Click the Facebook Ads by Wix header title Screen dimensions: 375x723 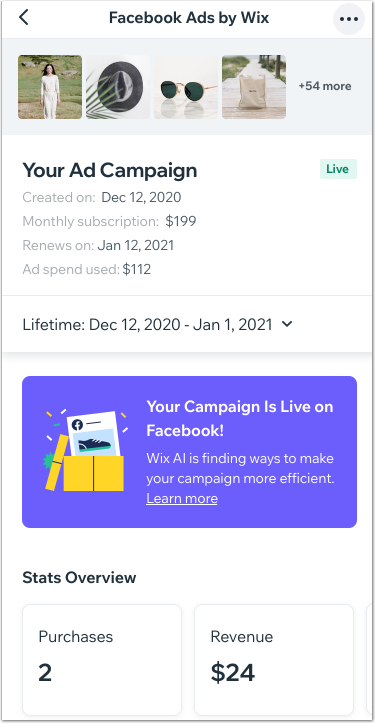(189, 18)
